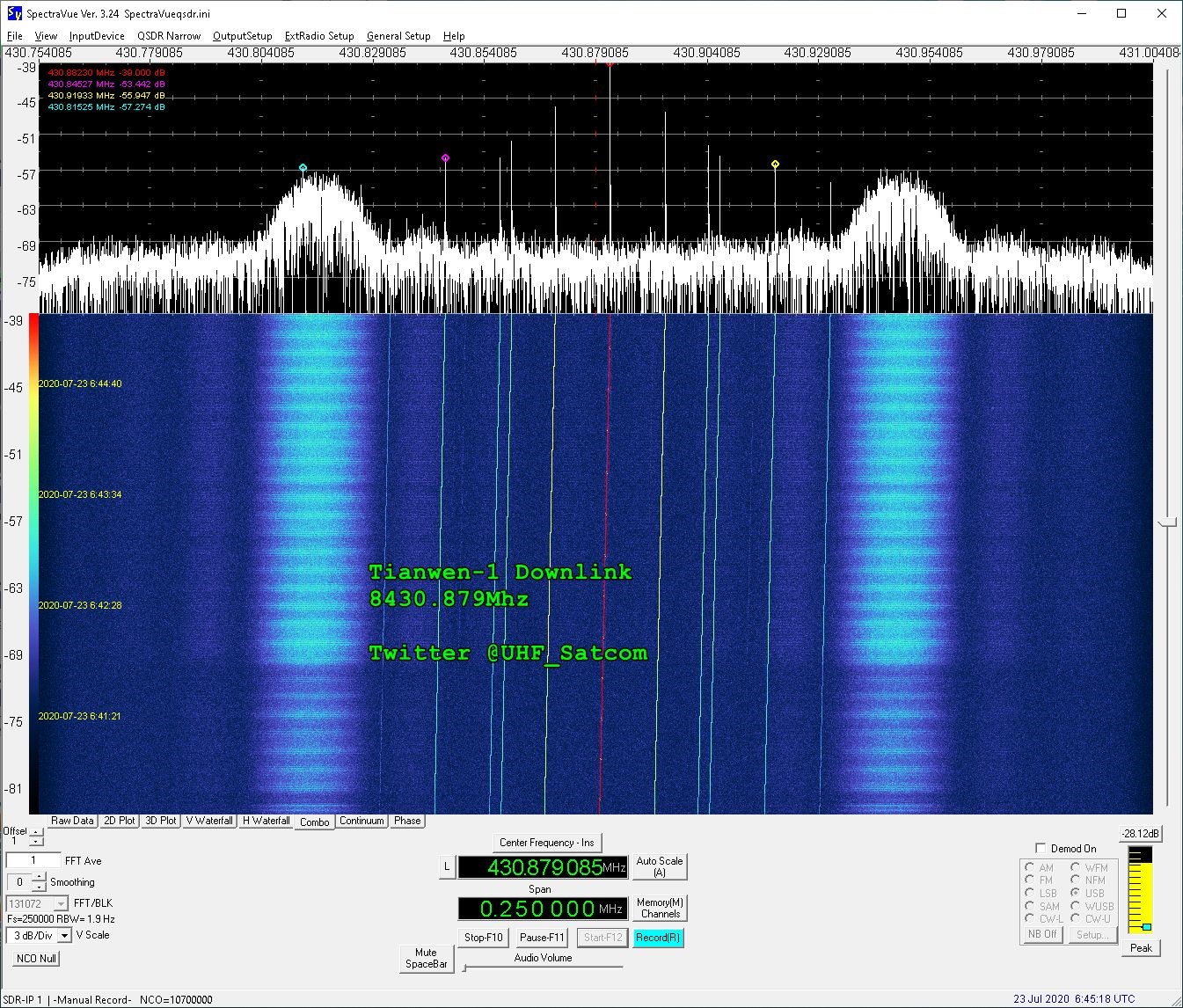Increase the Offset value with up arrow
The height and width of the screenshot is (1008, 1183).
click(36, 831)
